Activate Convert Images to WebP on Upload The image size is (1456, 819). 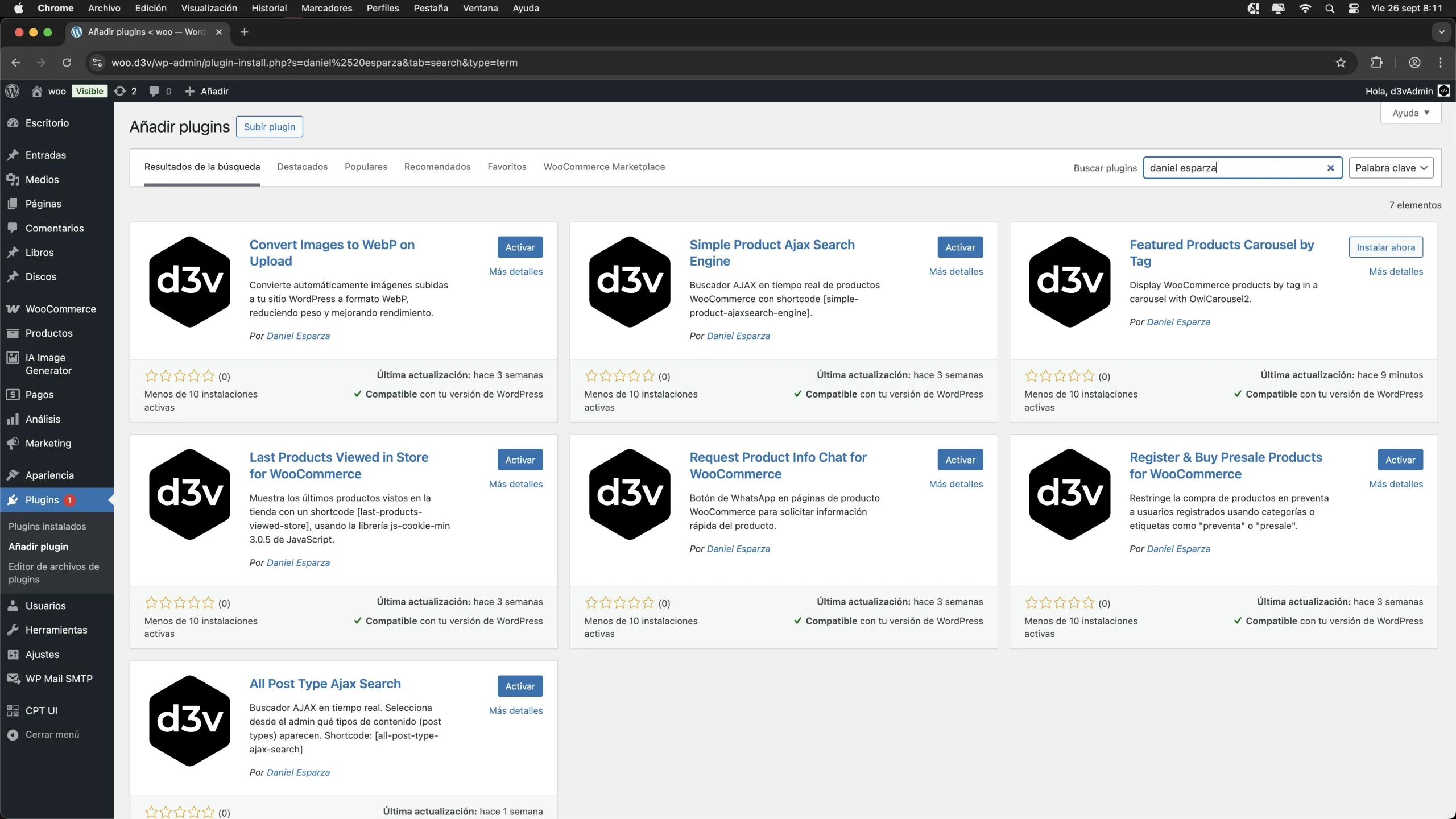point(520,247)
